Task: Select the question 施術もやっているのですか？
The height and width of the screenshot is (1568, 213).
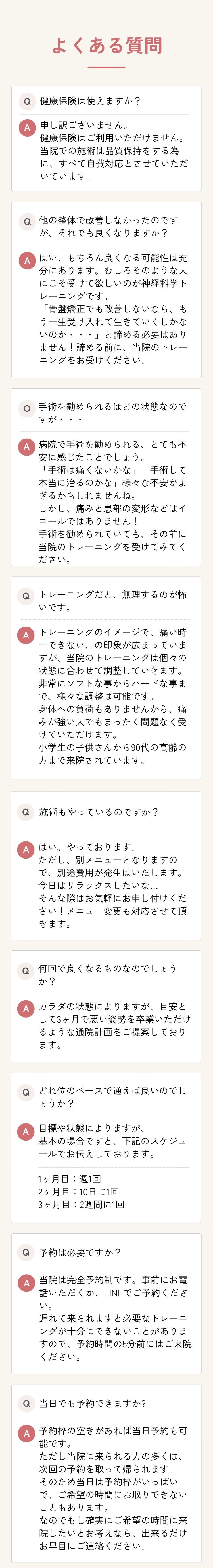Action: pyautogui.click(x=98, y=811)
